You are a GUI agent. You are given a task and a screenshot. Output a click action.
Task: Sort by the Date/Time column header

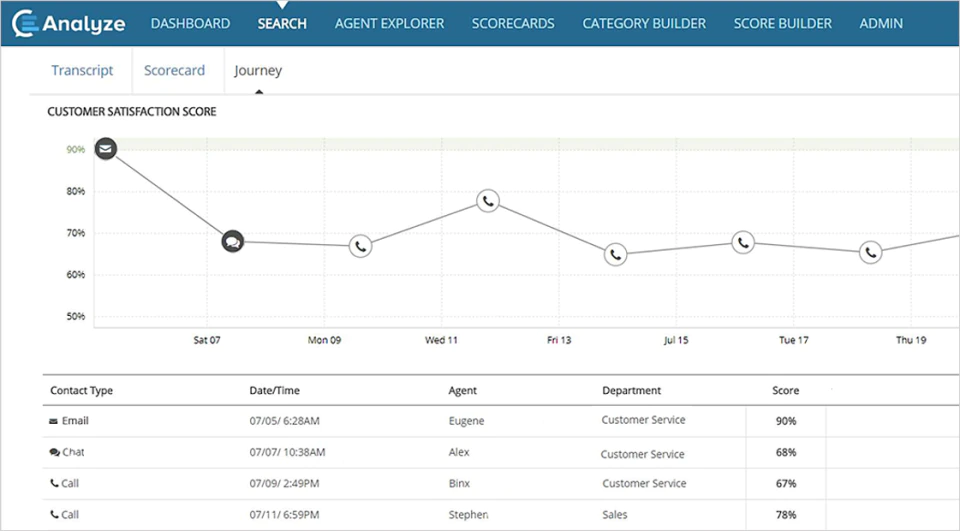point(274,390)
